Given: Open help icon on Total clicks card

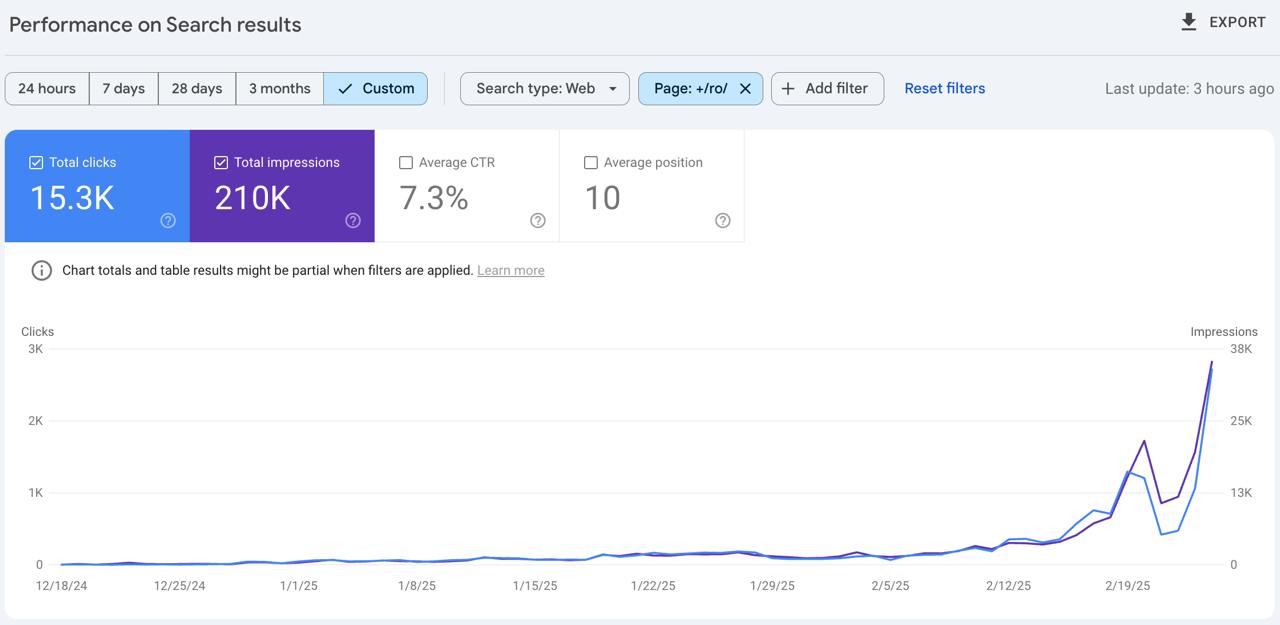Looking at the screenshot, I should pyautogui.click(x=168, y=221).
